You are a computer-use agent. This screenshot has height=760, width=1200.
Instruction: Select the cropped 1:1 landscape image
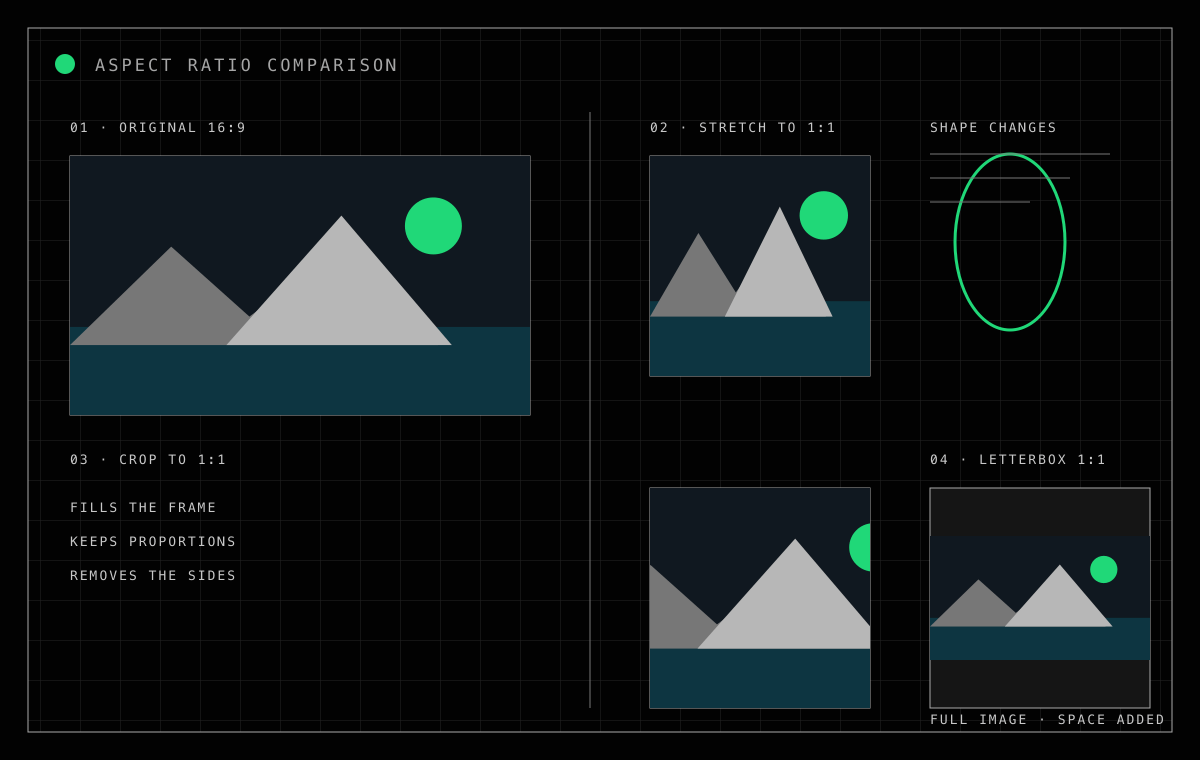(760, 598)
